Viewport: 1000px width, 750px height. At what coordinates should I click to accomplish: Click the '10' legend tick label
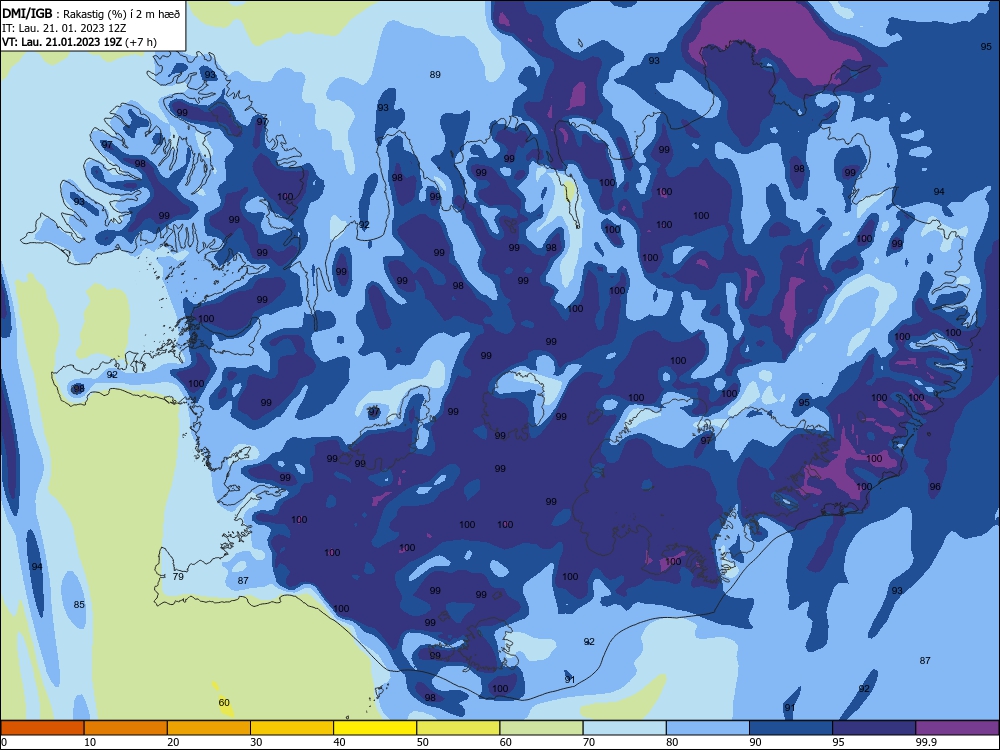[x=90, y=742]
